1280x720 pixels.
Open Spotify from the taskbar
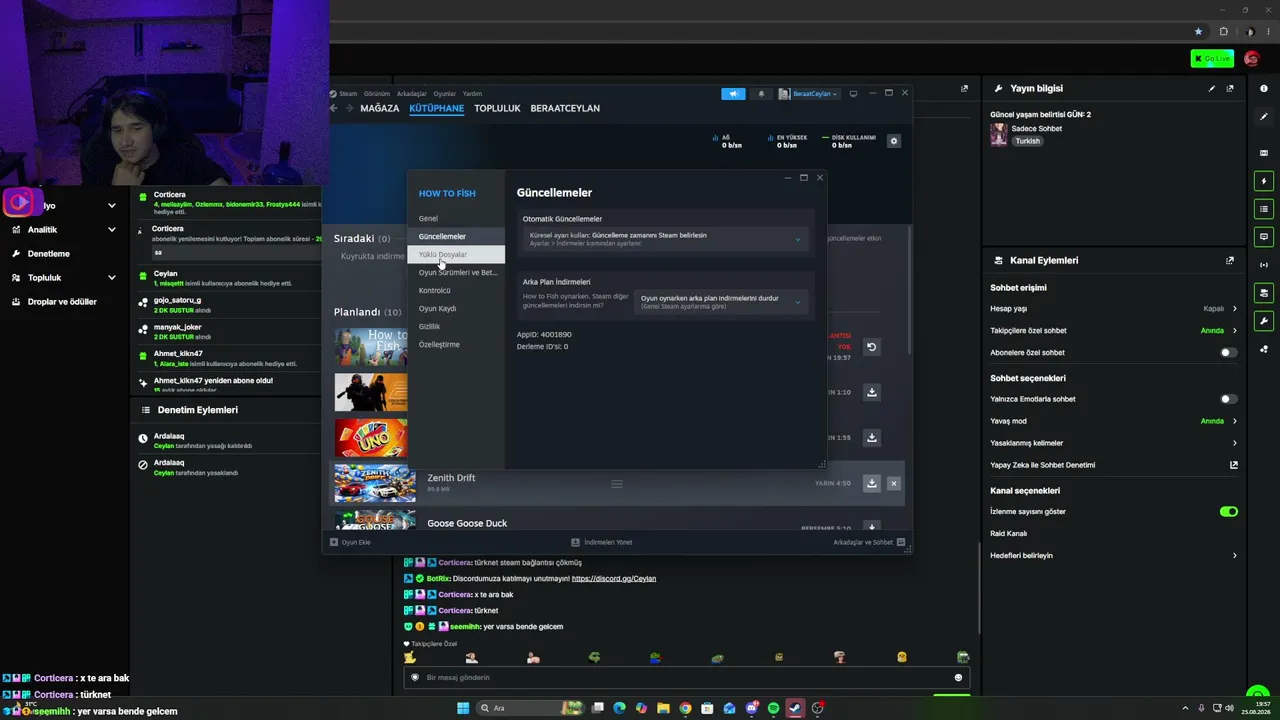click(x=773, y=708)
